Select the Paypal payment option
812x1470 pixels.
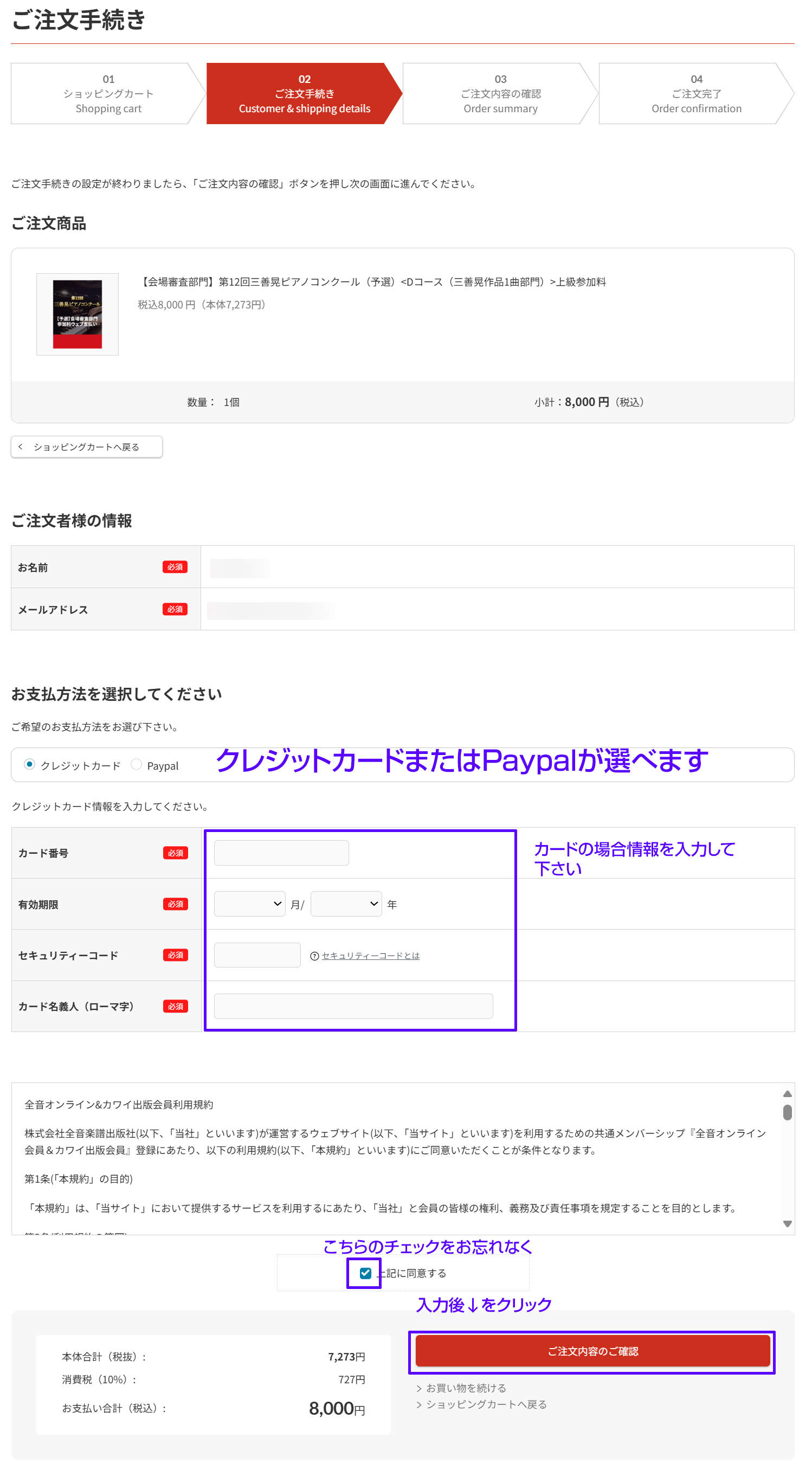click(137, 764)
